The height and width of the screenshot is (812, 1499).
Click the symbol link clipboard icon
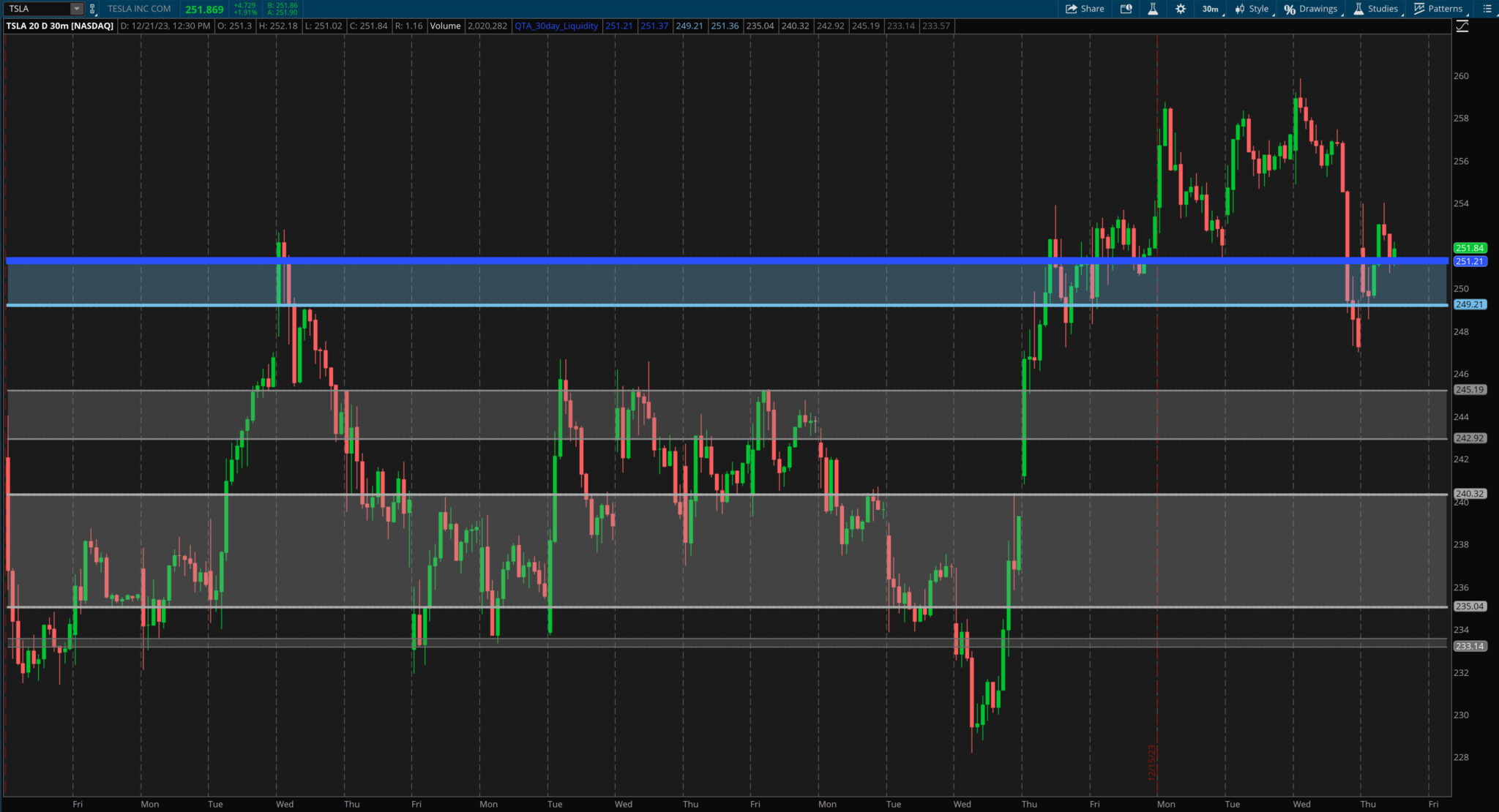[92, 9]
